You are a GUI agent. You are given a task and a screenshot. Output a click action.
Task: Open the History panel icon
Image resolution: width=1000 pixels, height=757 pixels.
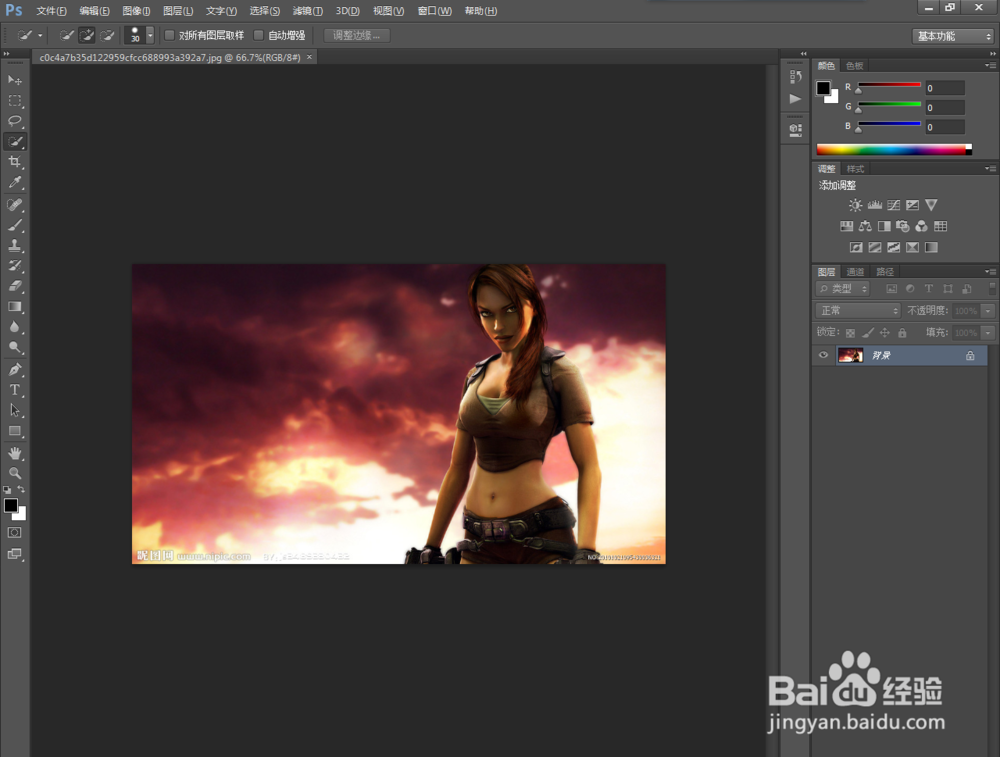pos(795,77)
